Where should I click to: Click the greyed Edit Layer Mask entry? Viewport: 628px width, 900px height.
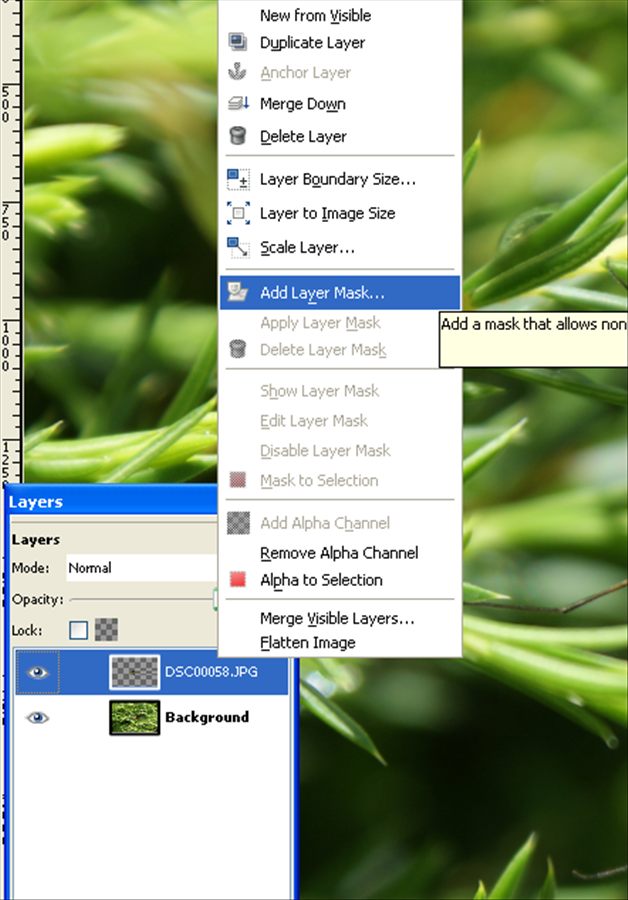313,421
